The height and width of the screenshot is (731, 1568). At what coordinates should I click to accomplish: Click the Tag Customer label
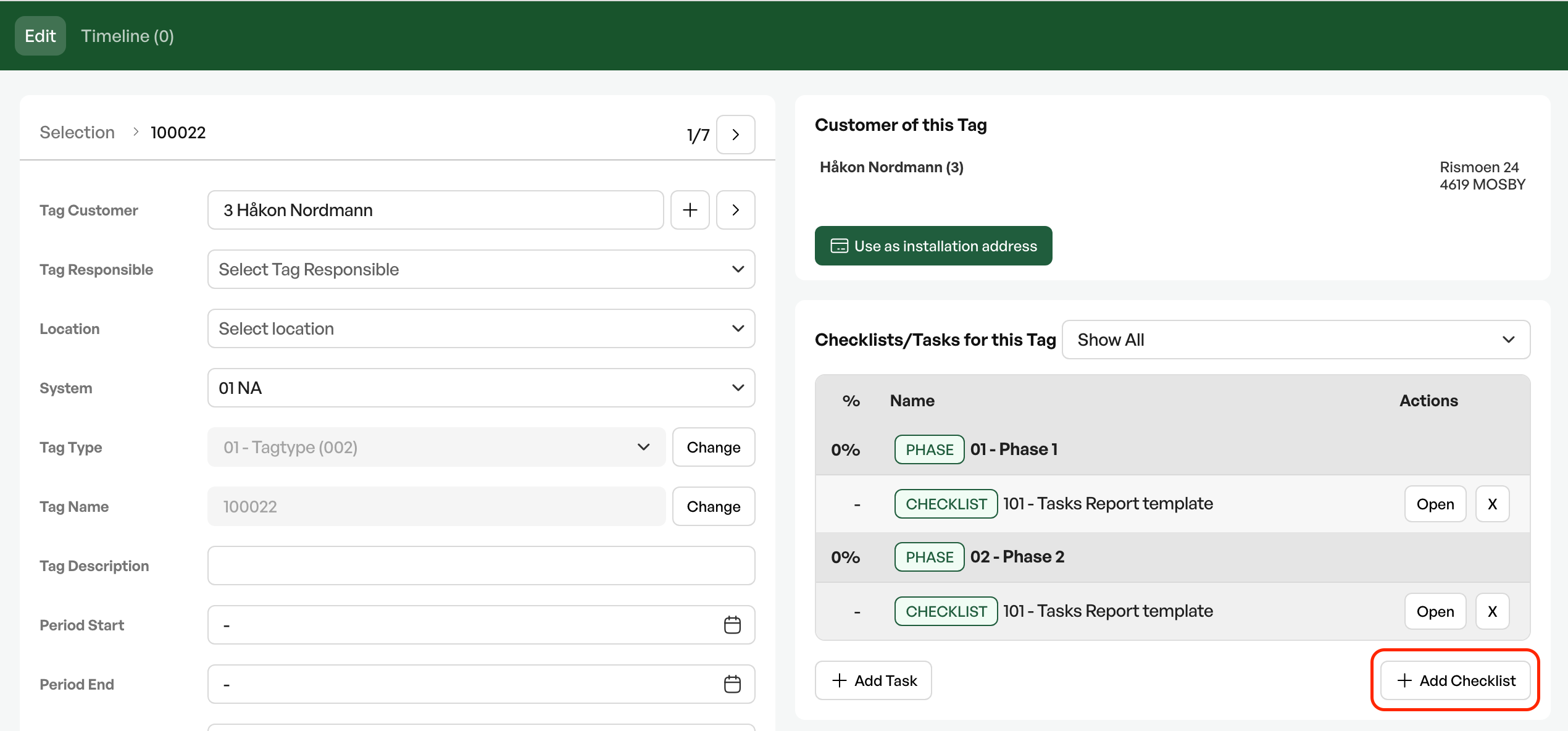(89, 210)
